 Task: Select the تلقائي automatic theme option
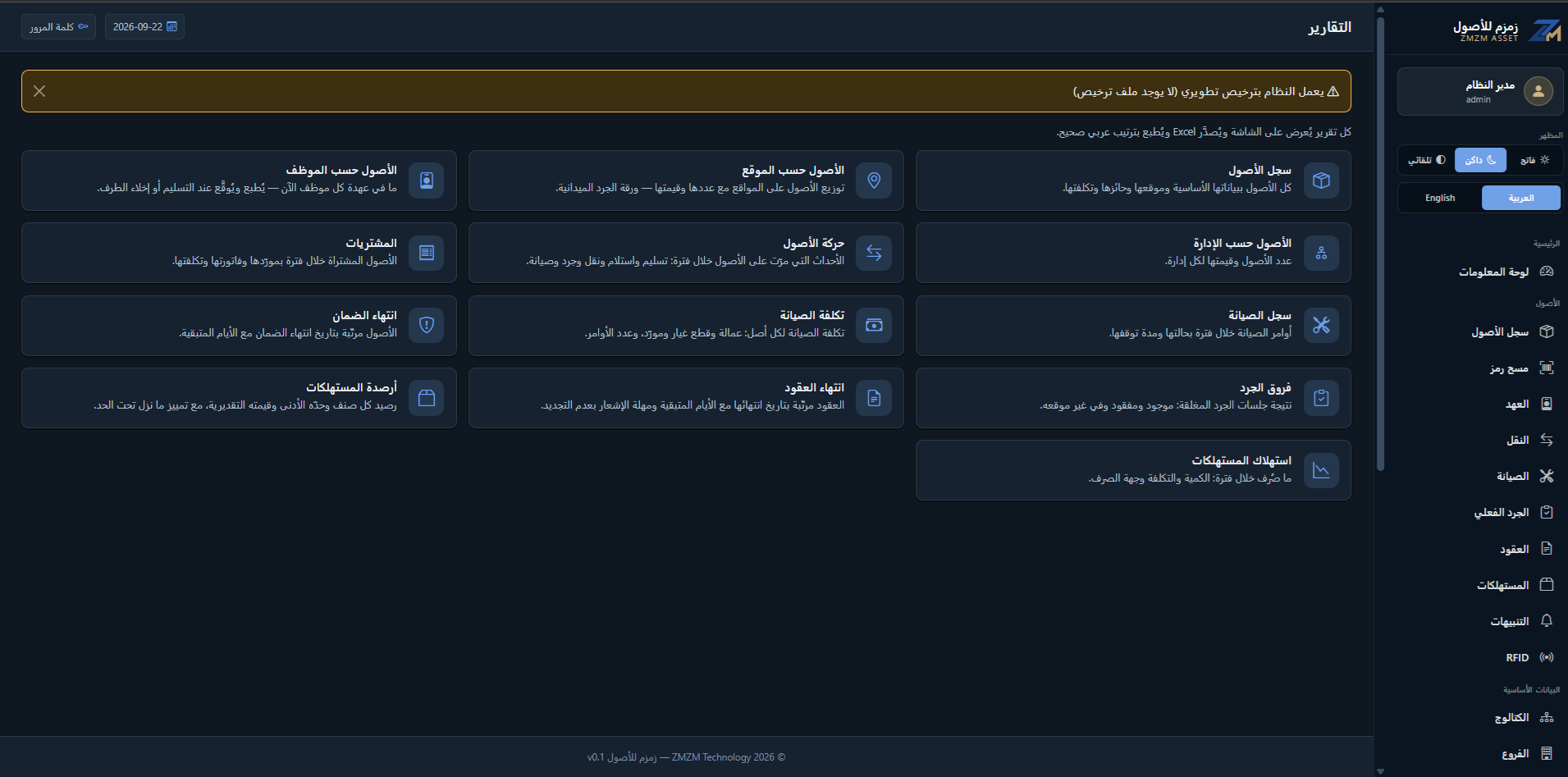(x=1427, y=160)
